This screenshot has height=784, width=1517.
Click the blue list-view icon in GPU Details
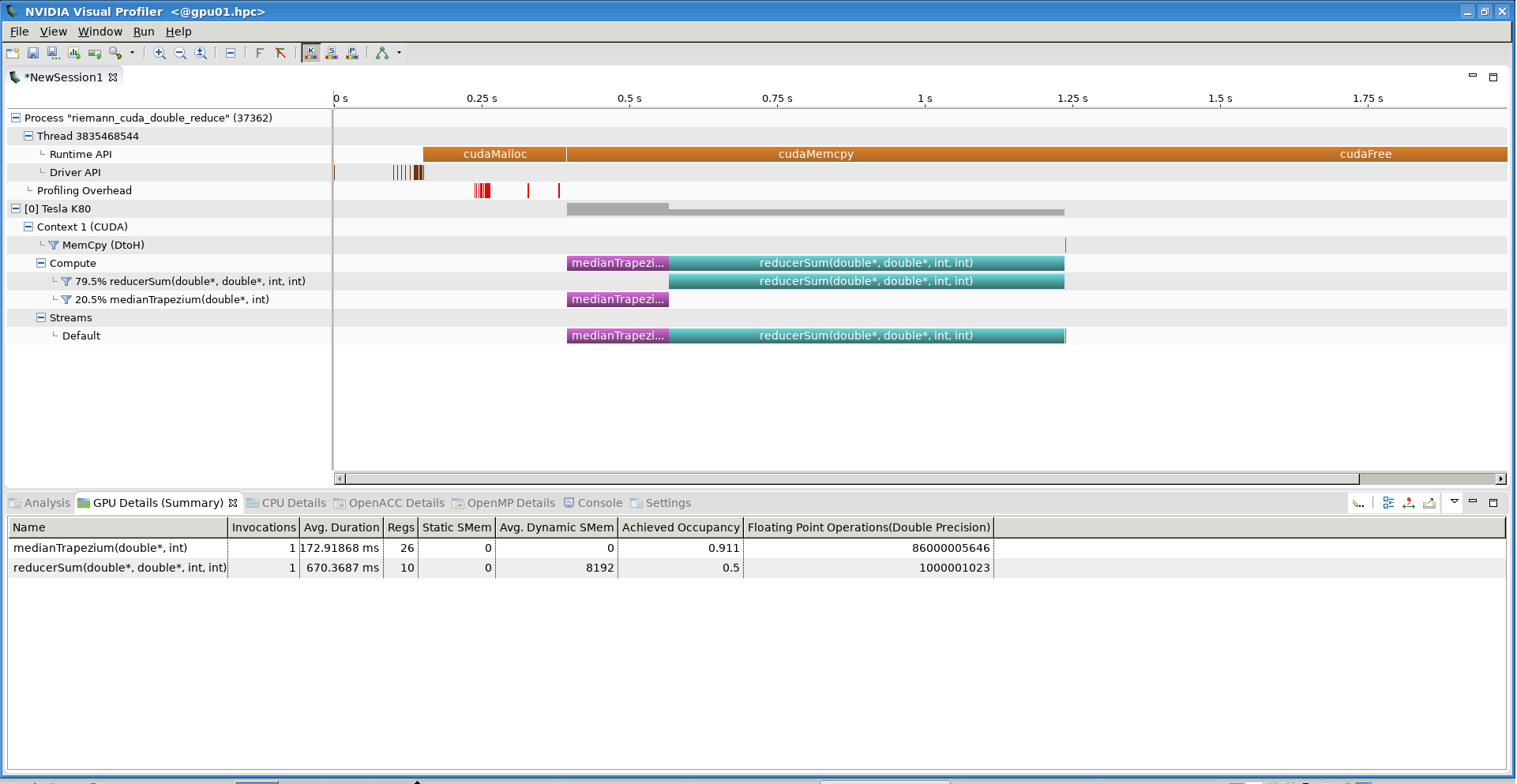tap(1388, 503)
